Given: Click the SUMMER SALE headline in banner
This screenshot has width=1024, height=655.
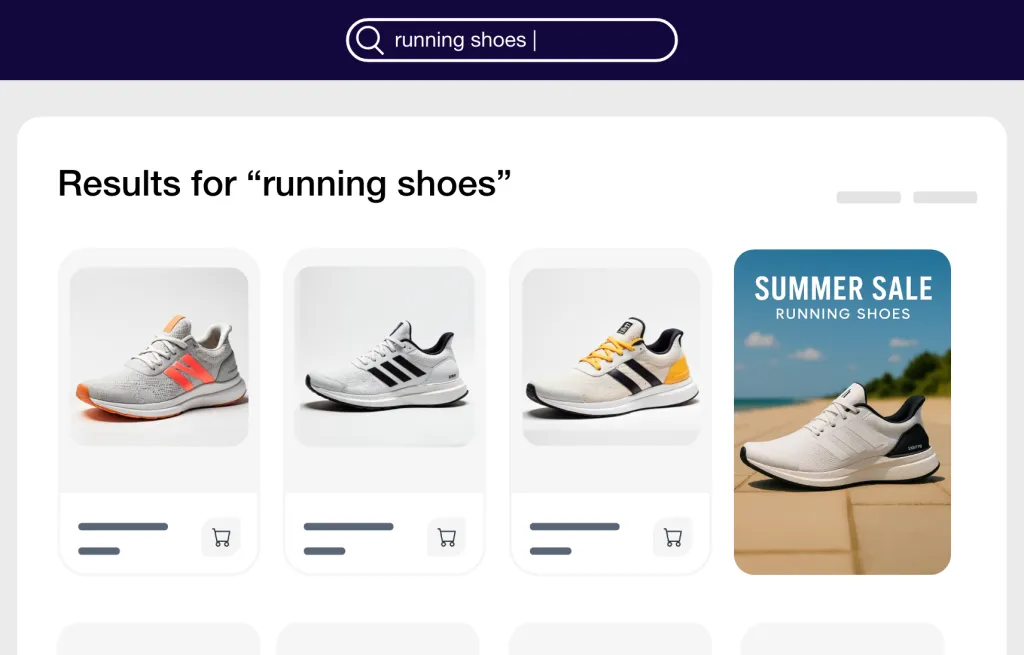Looking at the screenshot, I should tap(843, 289).
